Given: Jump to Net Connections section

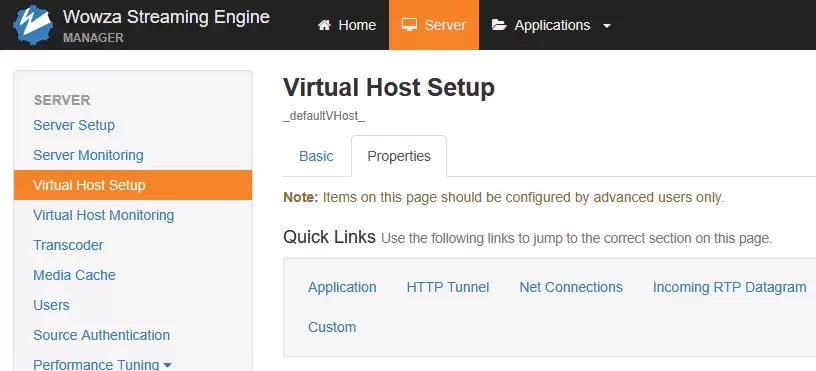Looking at the screenshot, I should coord(571,287).
